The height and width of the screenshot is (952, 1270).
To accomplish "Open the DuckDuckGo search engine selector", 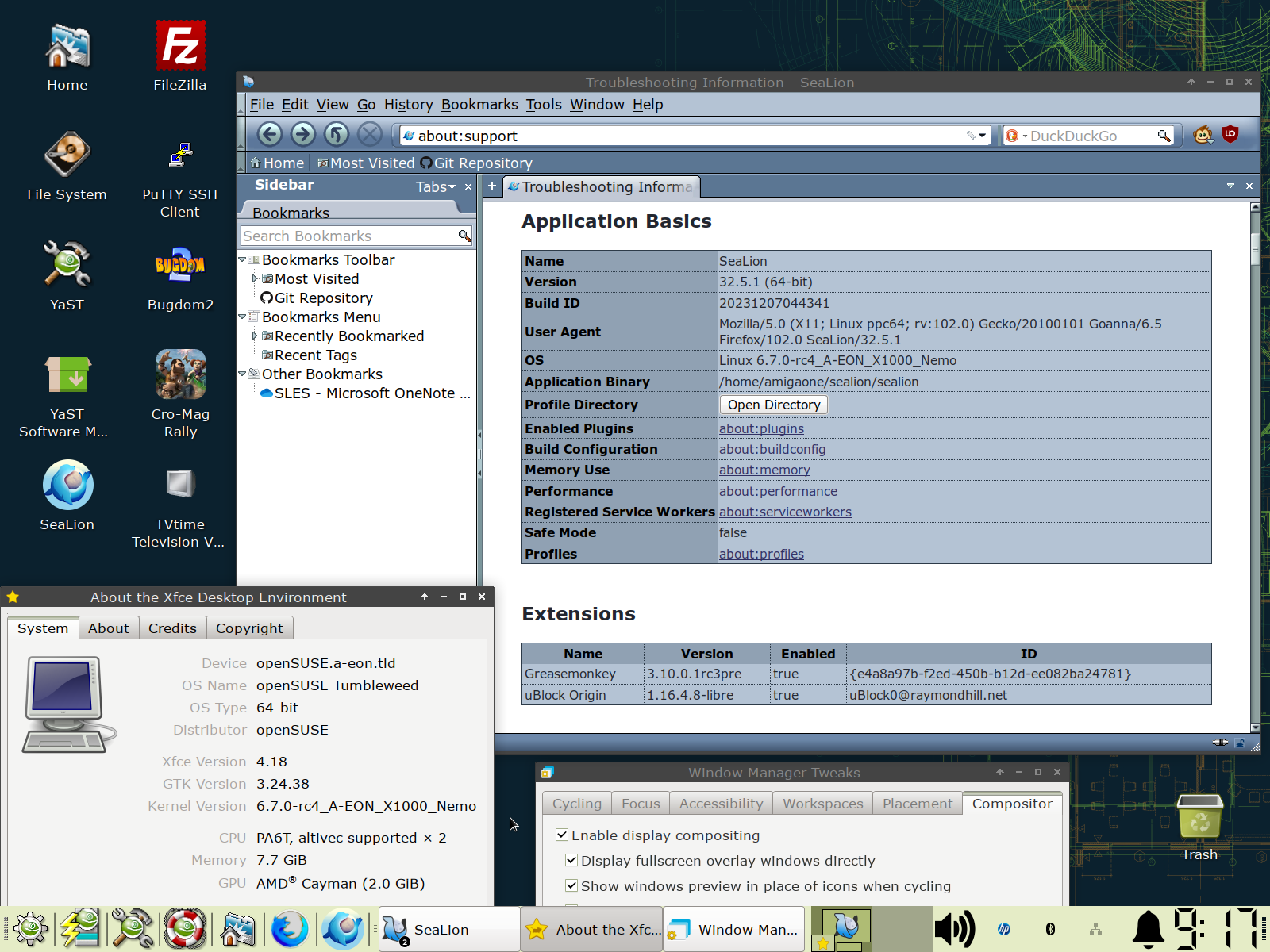I will click(x=1016, y=136).
